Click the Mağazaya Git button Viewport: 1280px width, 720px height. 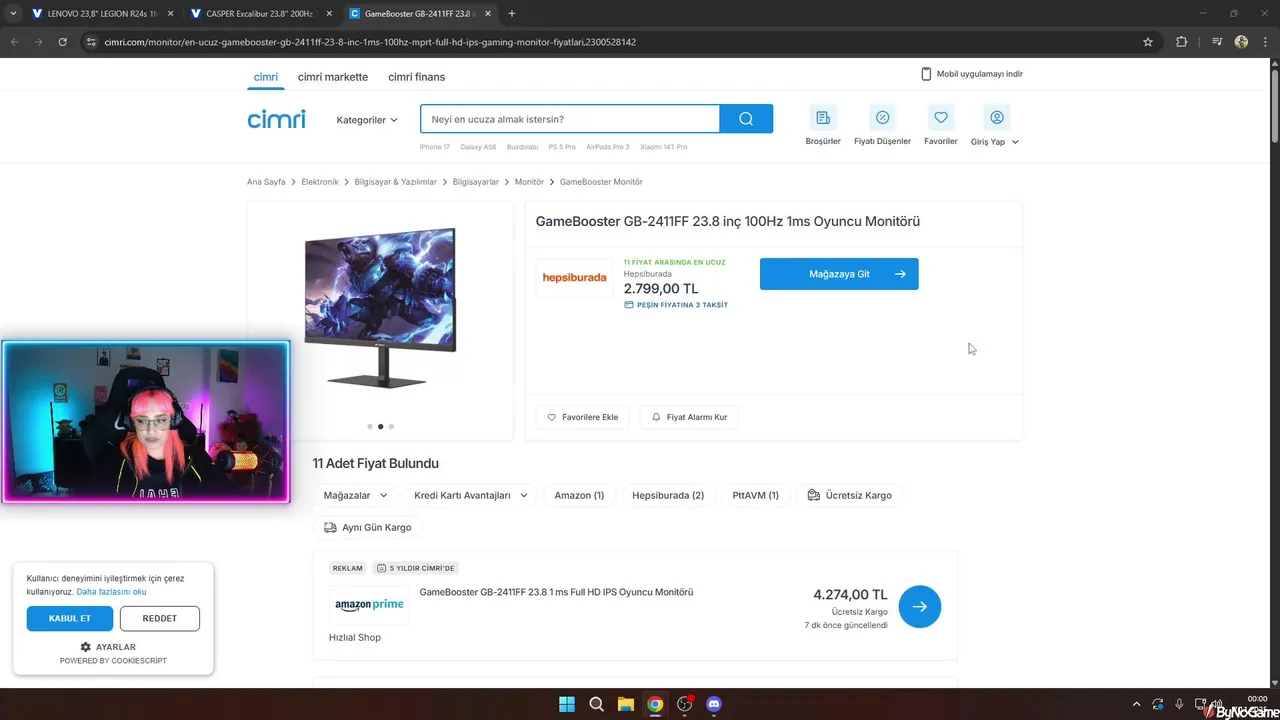[839, 274]
